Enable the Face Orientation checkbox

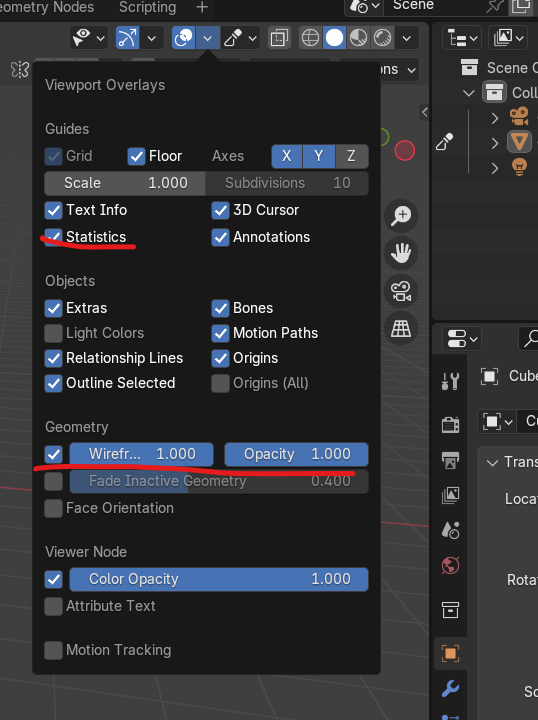click(x=54, y=508)
